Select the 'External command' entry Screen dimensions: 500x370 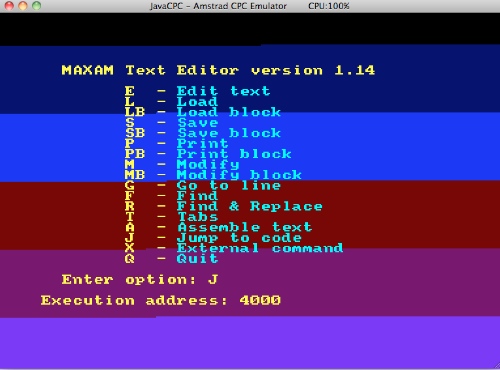[x=260, y=248]
